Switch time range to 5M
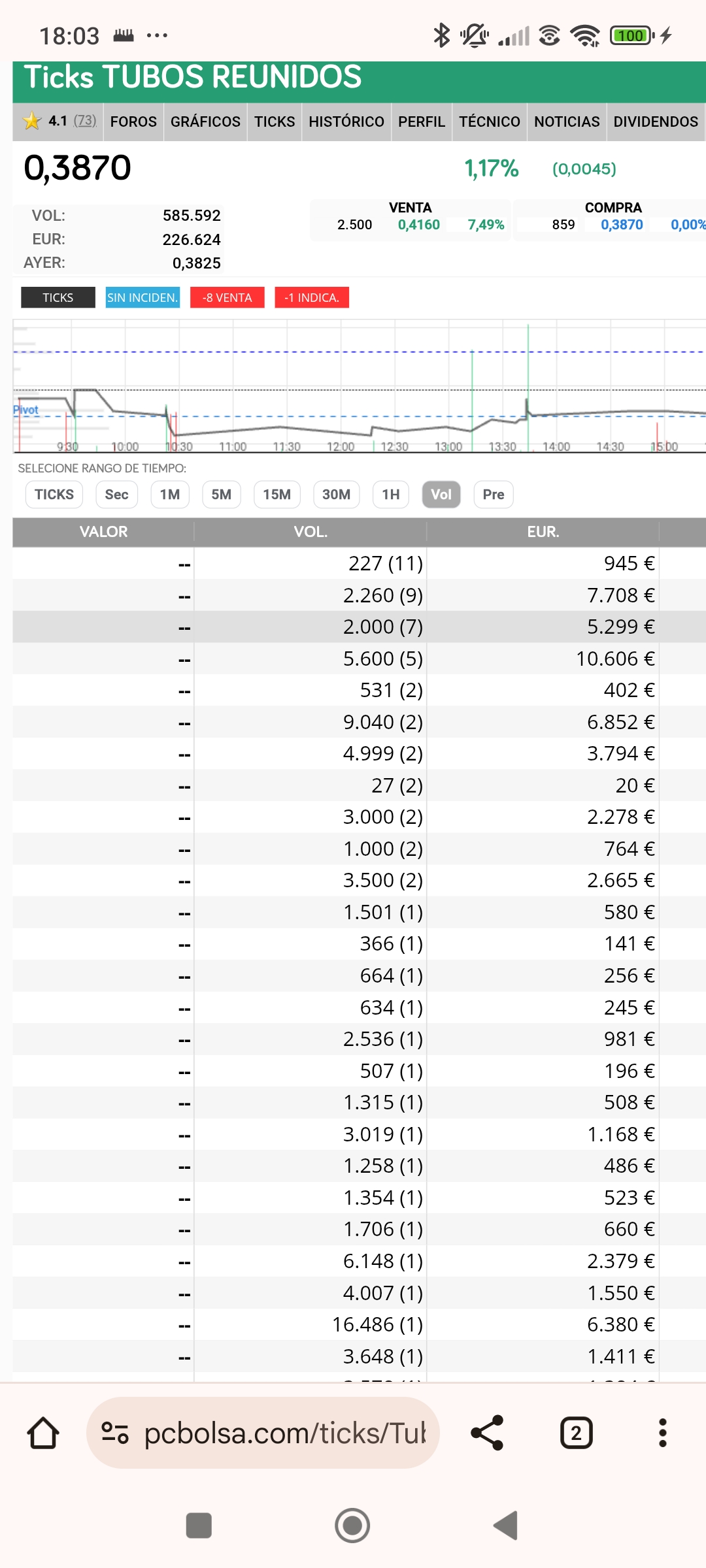Image resolution: width=706 pixels, height=1568 pixels. click(x=221, y=495)
